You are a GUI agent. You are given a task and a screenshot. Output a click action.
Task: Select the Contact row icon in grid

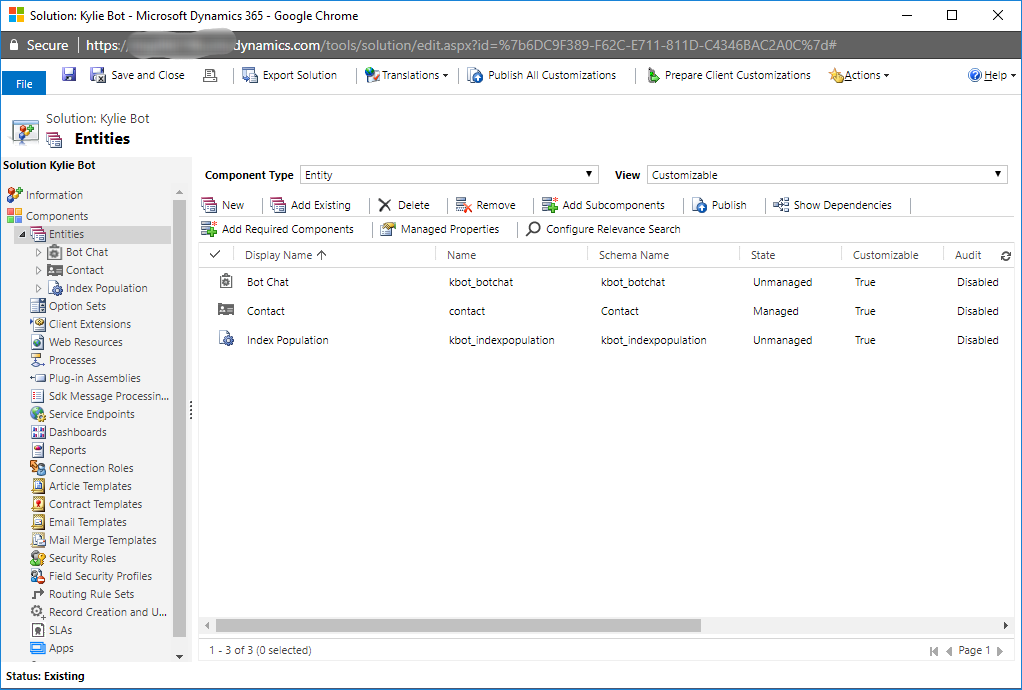[226, 310]
